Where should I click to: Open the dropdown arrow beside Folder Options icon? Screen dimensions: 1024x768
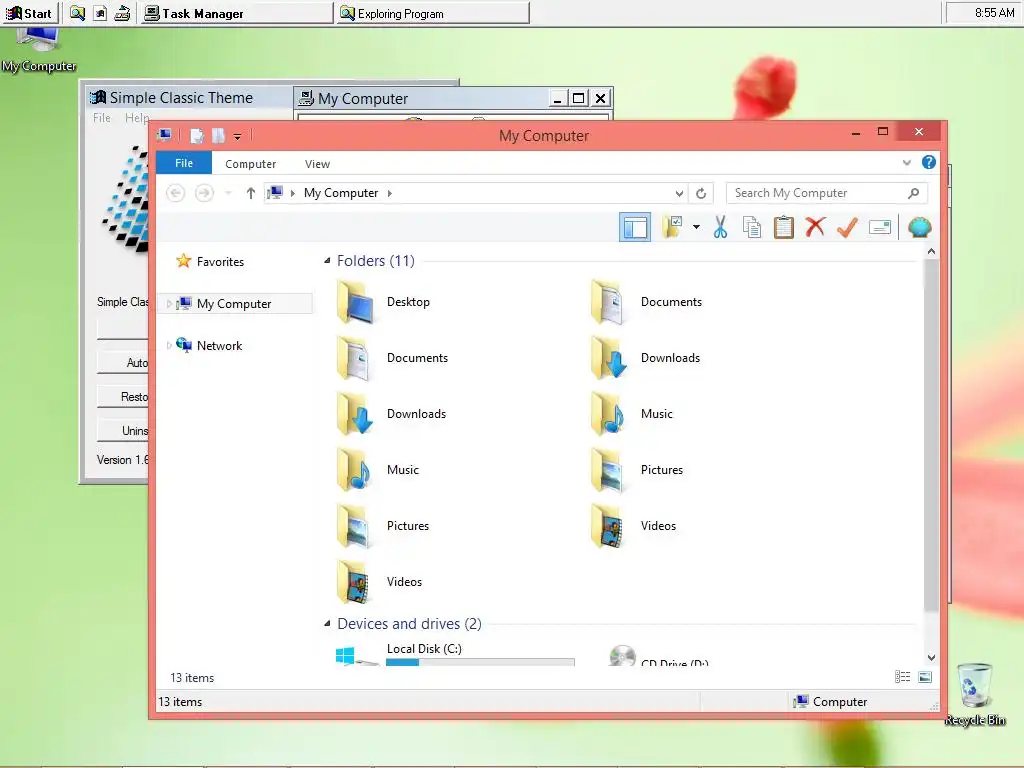696,227
